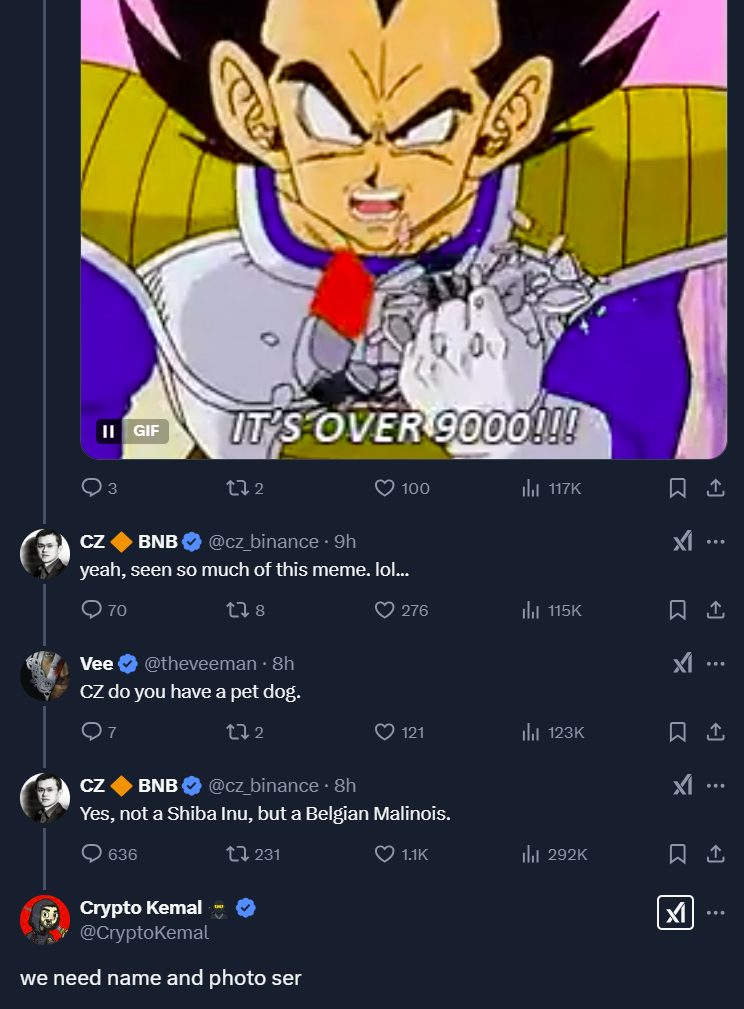Screen dimensions: 744x1009
Task: Click Crypto Kemal's profile avatar
Action: point(45,920)
